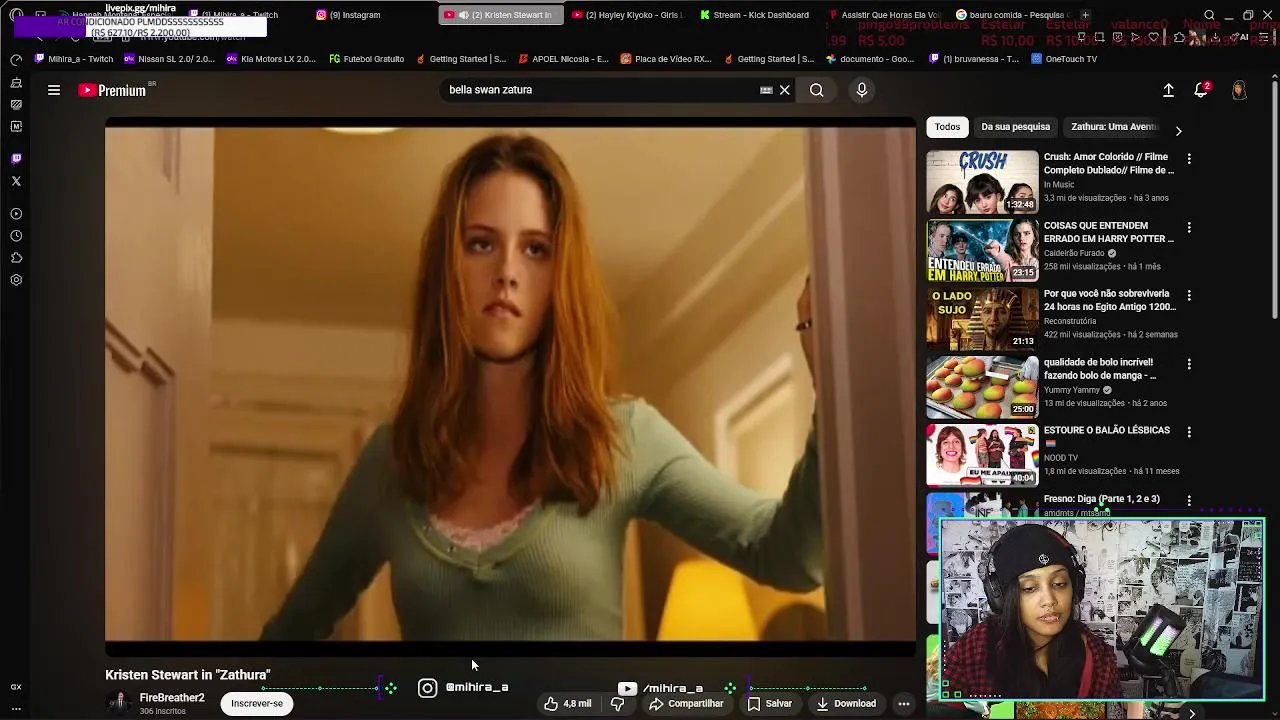Subscribe with Inscrever-se button

(x=257, y=704)
